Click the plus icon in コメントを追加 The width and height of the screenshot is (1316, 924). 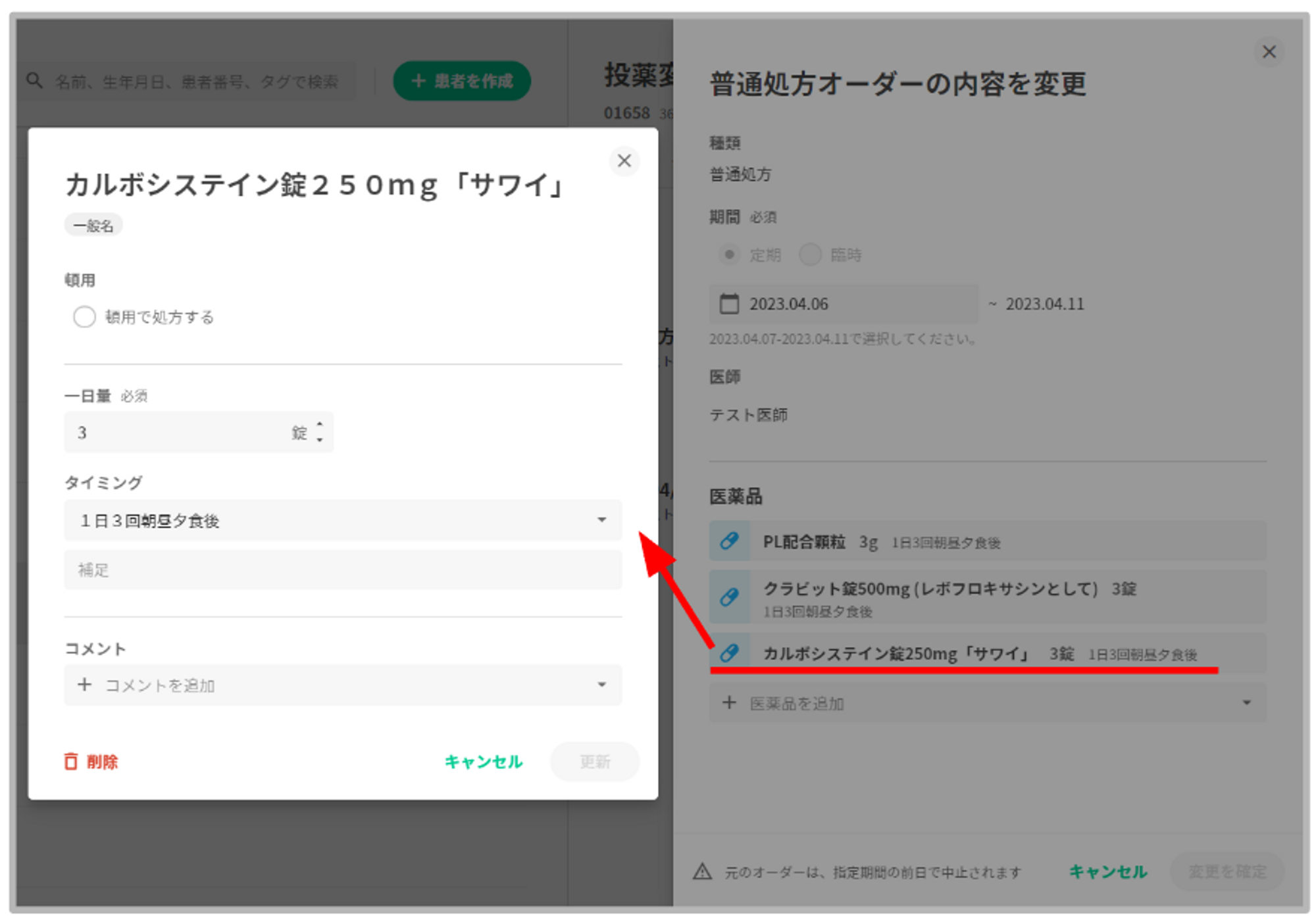pyautogui.click(x=84, y=685)
